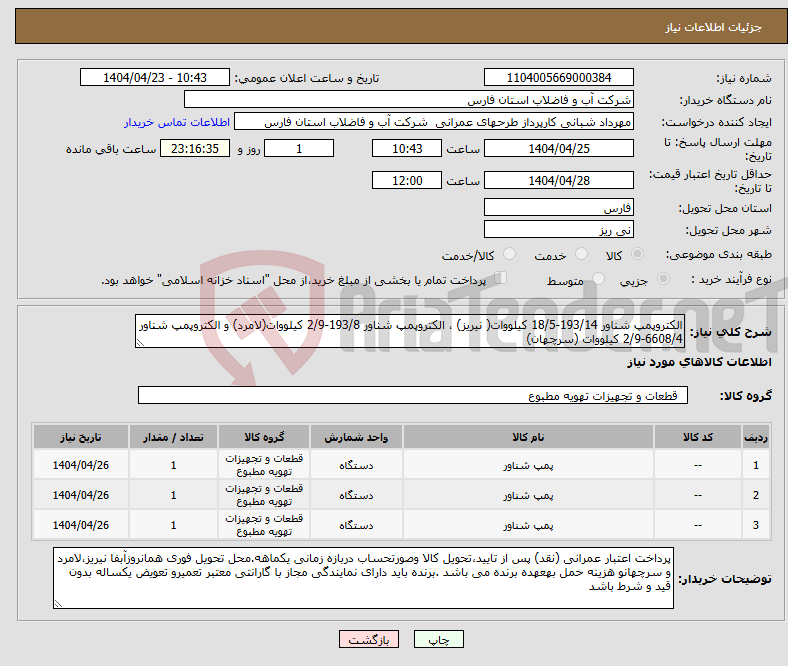Click the price validity date 1404/04/28 field
The height and width of the screenshot is (666, 788).
click(x=558, y=180)
